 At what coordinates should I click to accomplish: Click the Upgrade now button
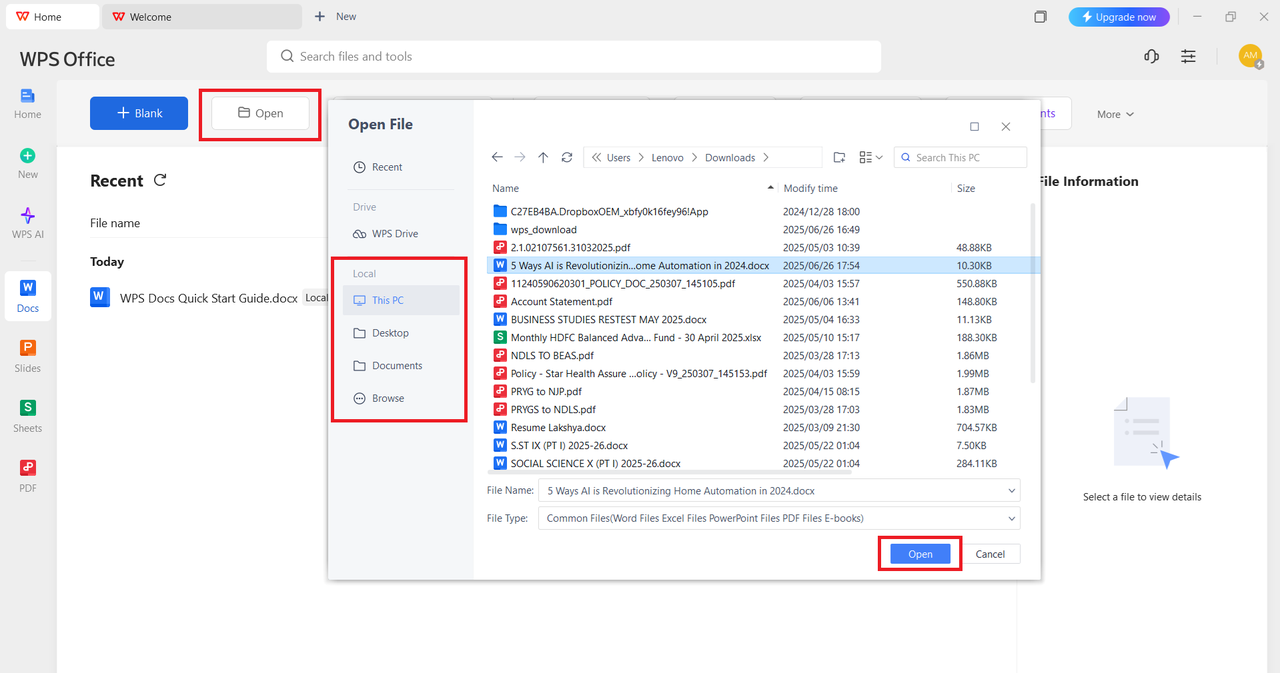[1119, 17]
